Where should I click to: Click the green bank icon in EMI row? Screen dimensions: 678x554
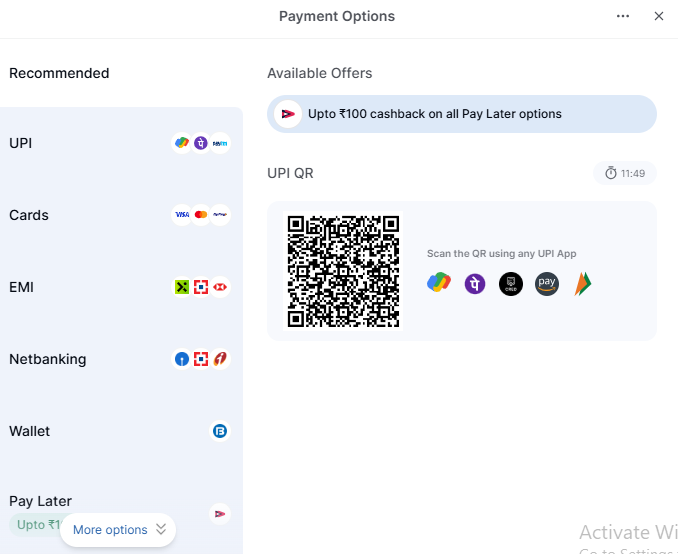point(182,287)
